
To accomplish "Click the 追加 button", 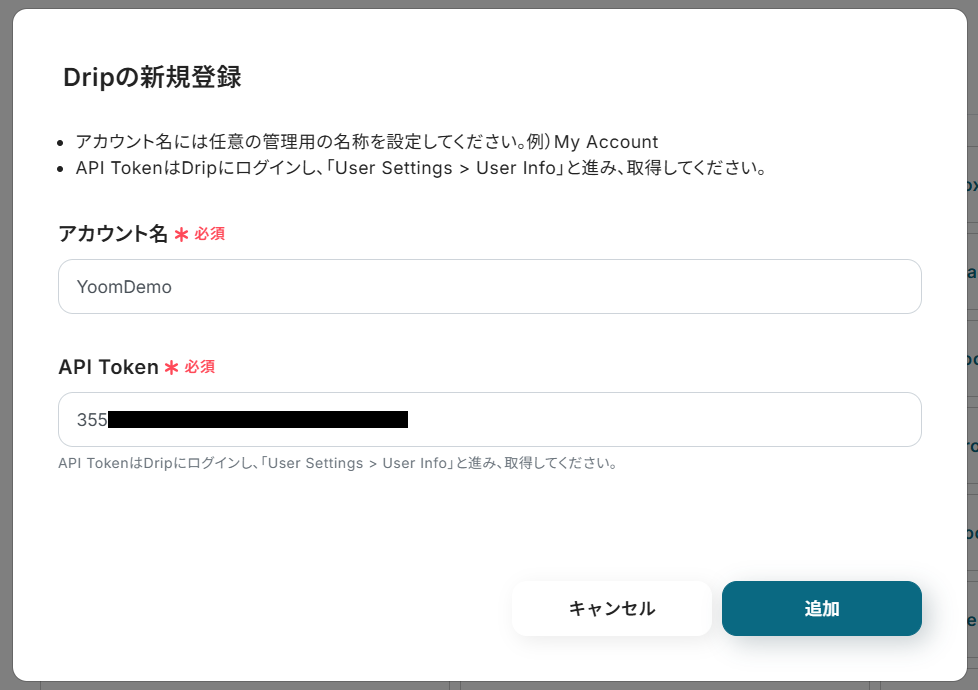I will [821, 608].
